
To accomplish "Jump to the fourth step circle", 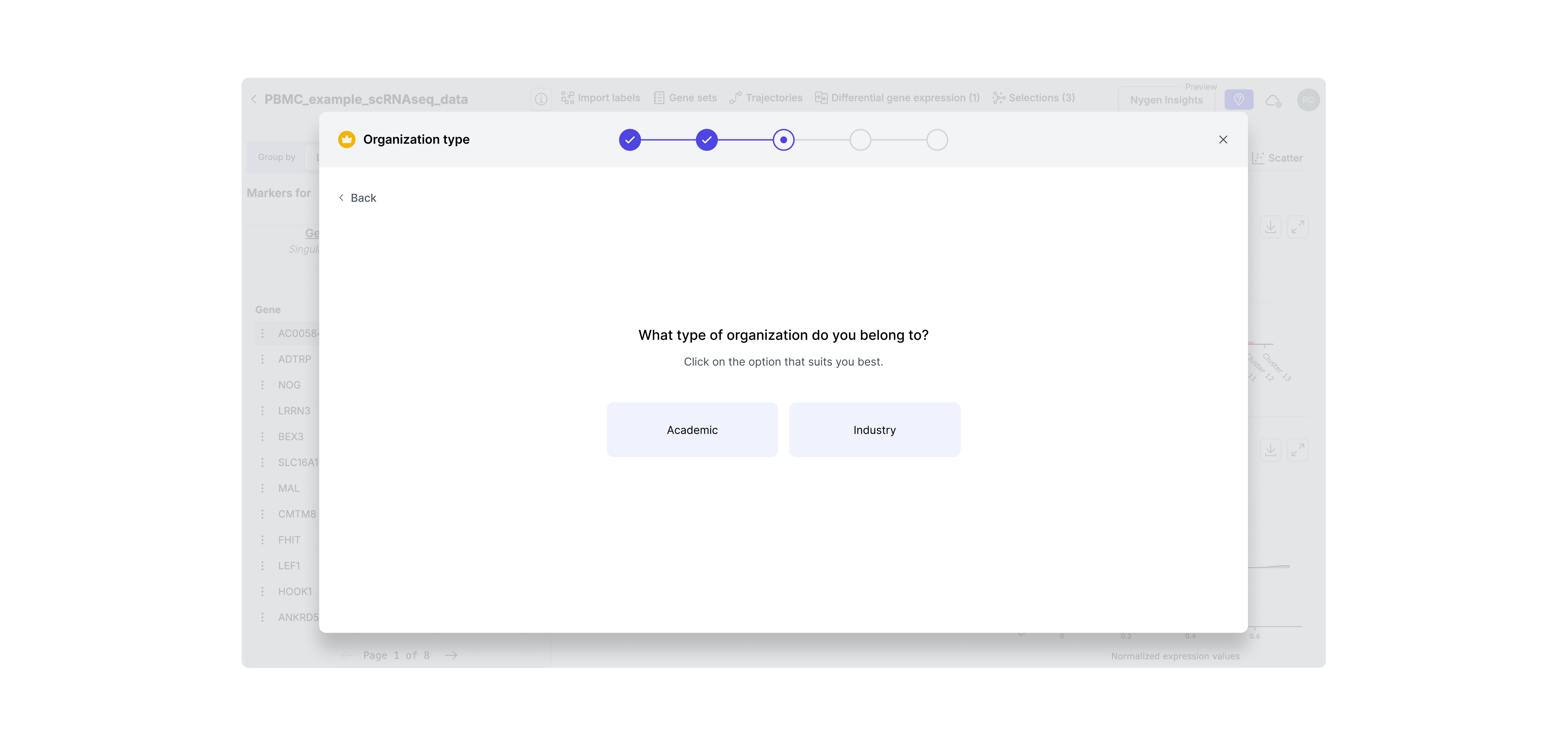I will (x=860, y=140).
